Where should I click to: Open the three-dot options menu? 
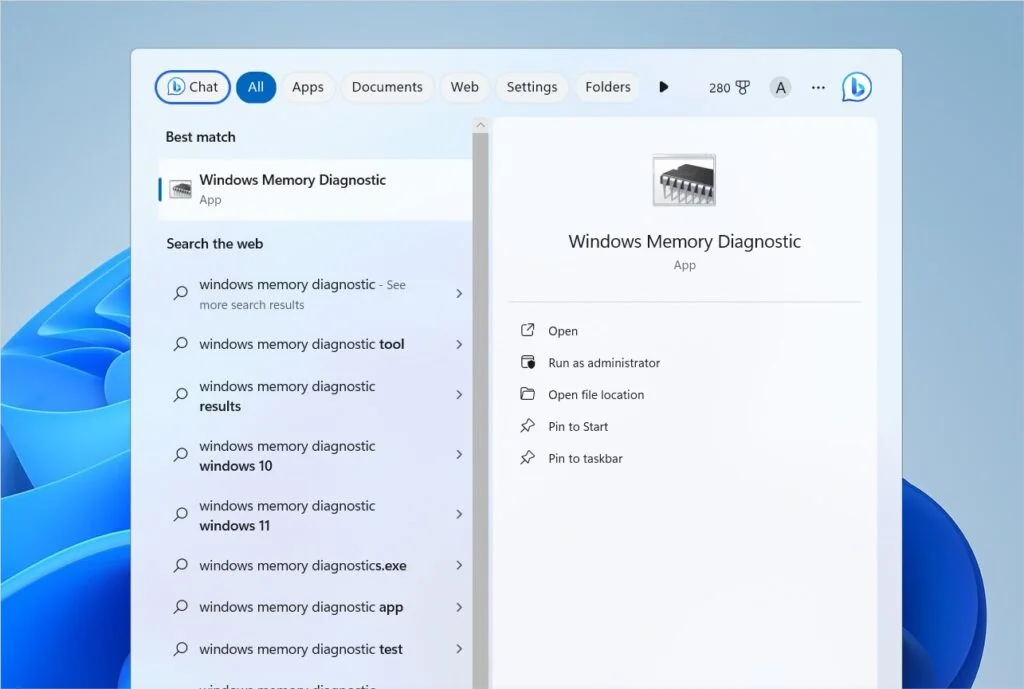818,88
